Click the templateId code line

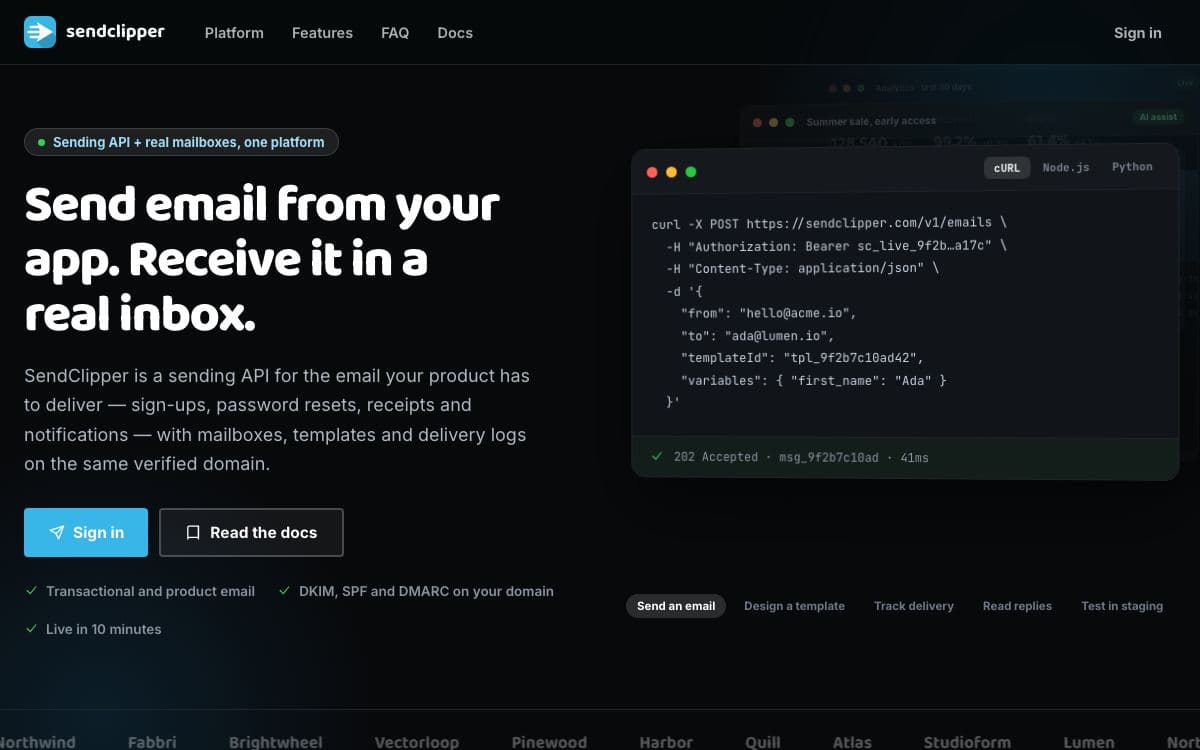[x=802, y=358]
